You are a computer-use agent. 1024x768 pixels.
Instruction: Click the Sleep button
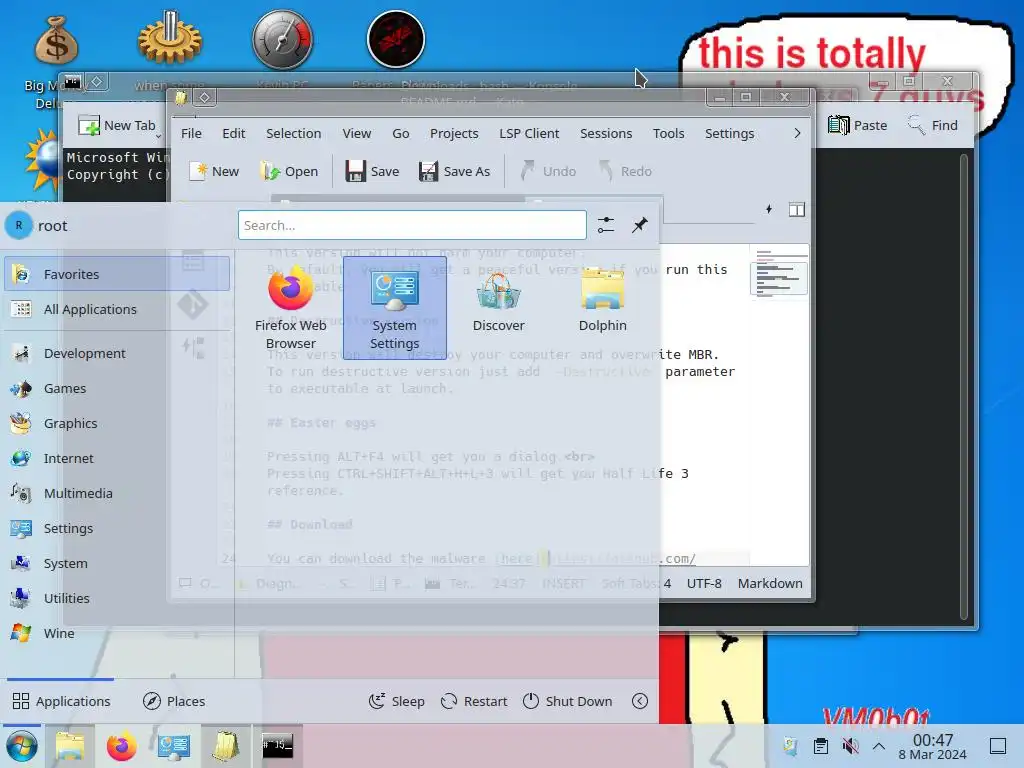click(x=396, y=701)
